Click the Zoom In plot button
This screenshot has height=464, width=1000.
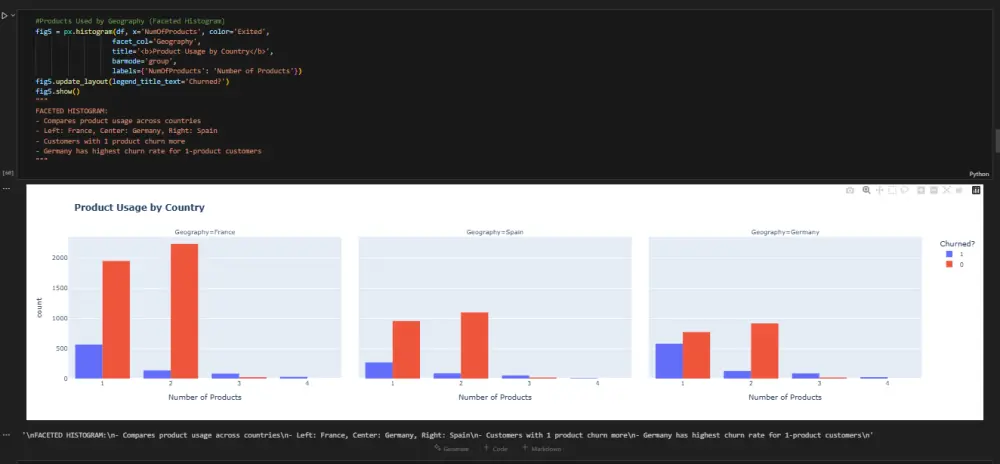point(921,190)
